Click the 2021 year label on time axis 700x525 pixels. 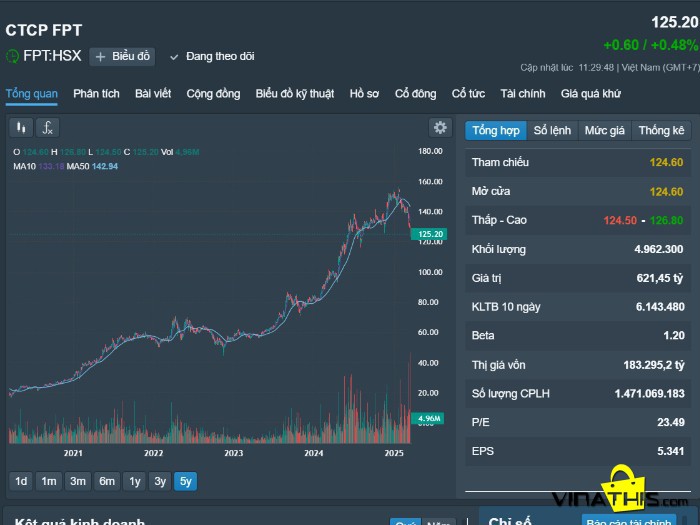click(73, 453)
